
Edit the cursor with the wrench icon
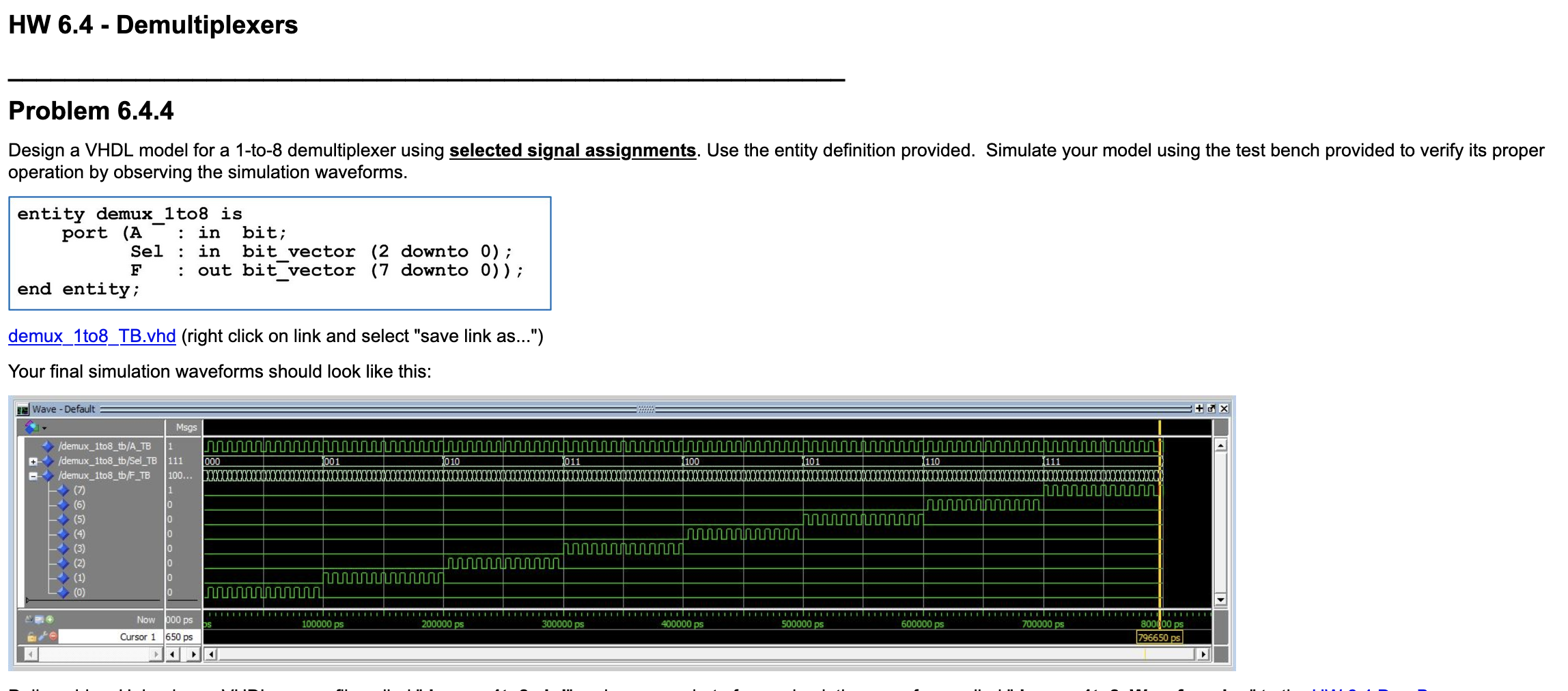[x=42, y=636]
